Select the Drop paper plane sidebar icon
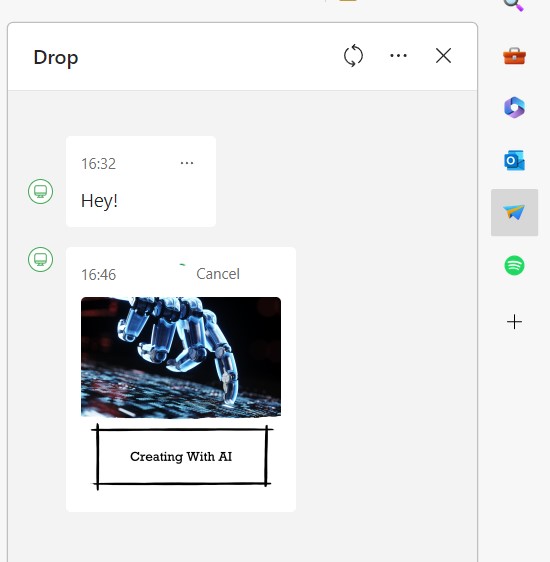 [x=514, y=212]
